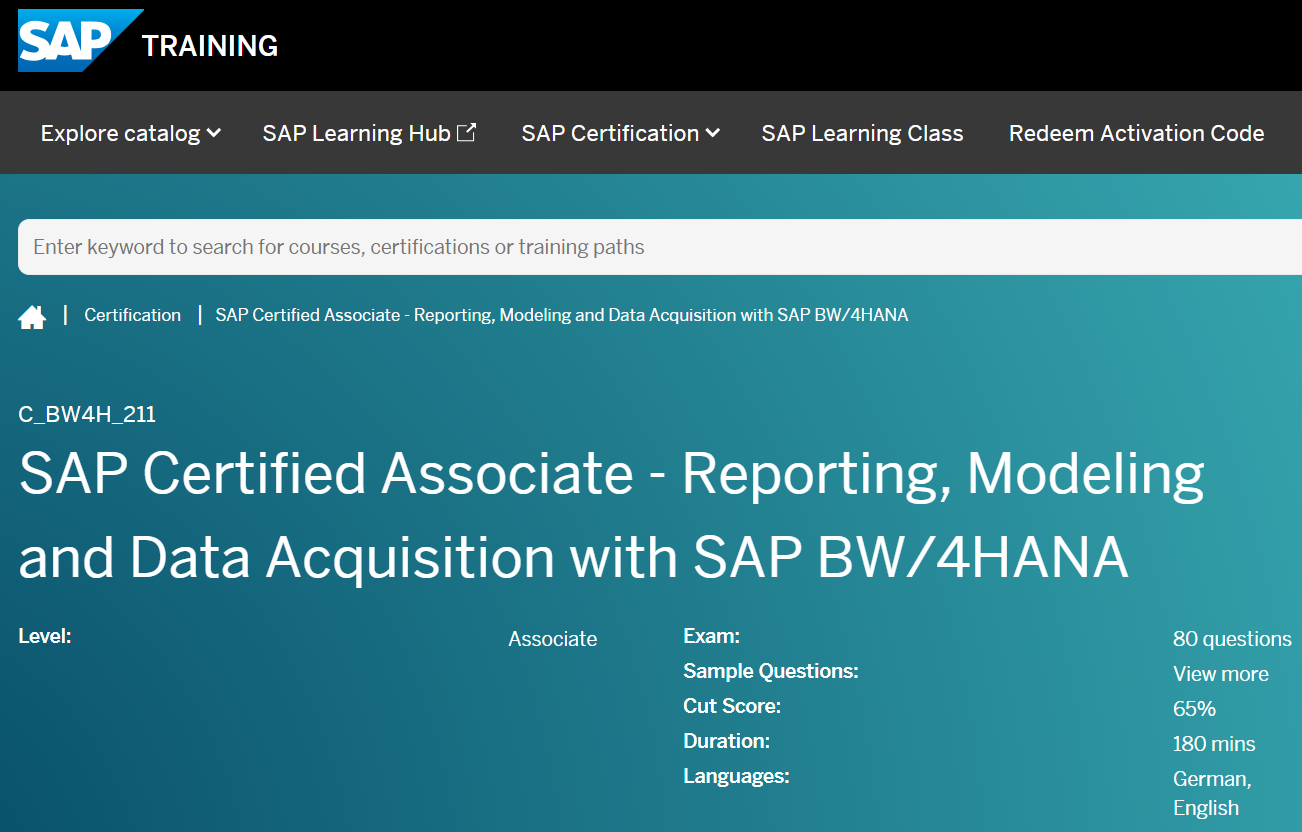Click the 65% cut score value
This screenshot has height=832, width=1302.
point(1195,709)
